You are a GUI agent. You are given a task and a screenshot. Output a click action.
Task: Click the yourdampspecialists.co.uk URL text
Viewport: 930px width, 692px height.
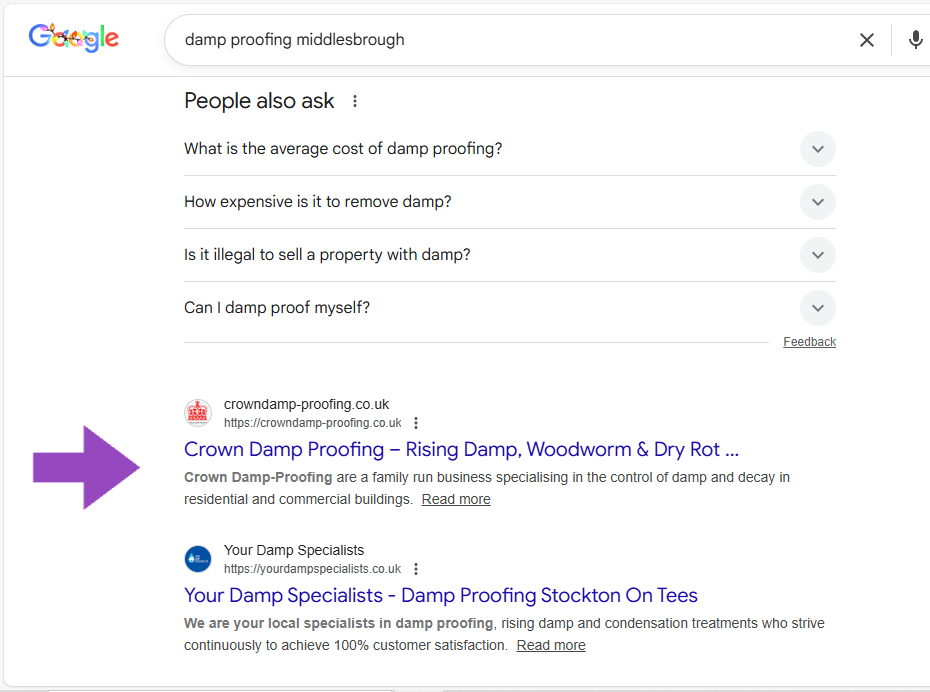tap(312, 569)
